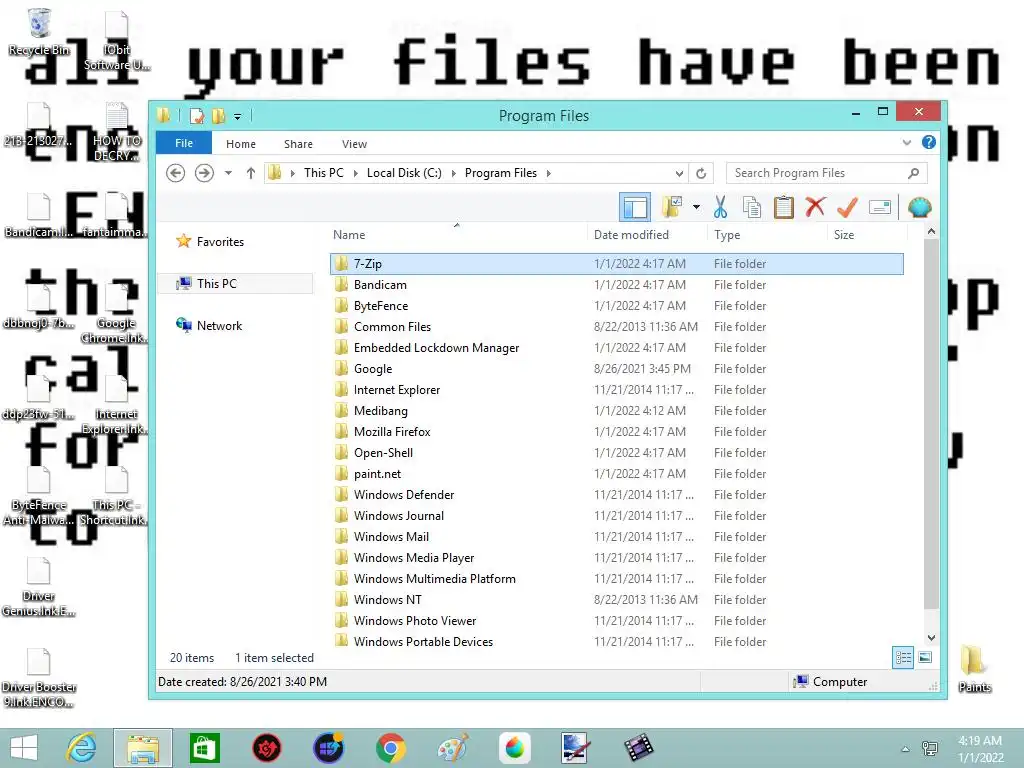Open the paint palette app on taskbar
Viewport: 1024px width, 768px height.
[453, 748]
